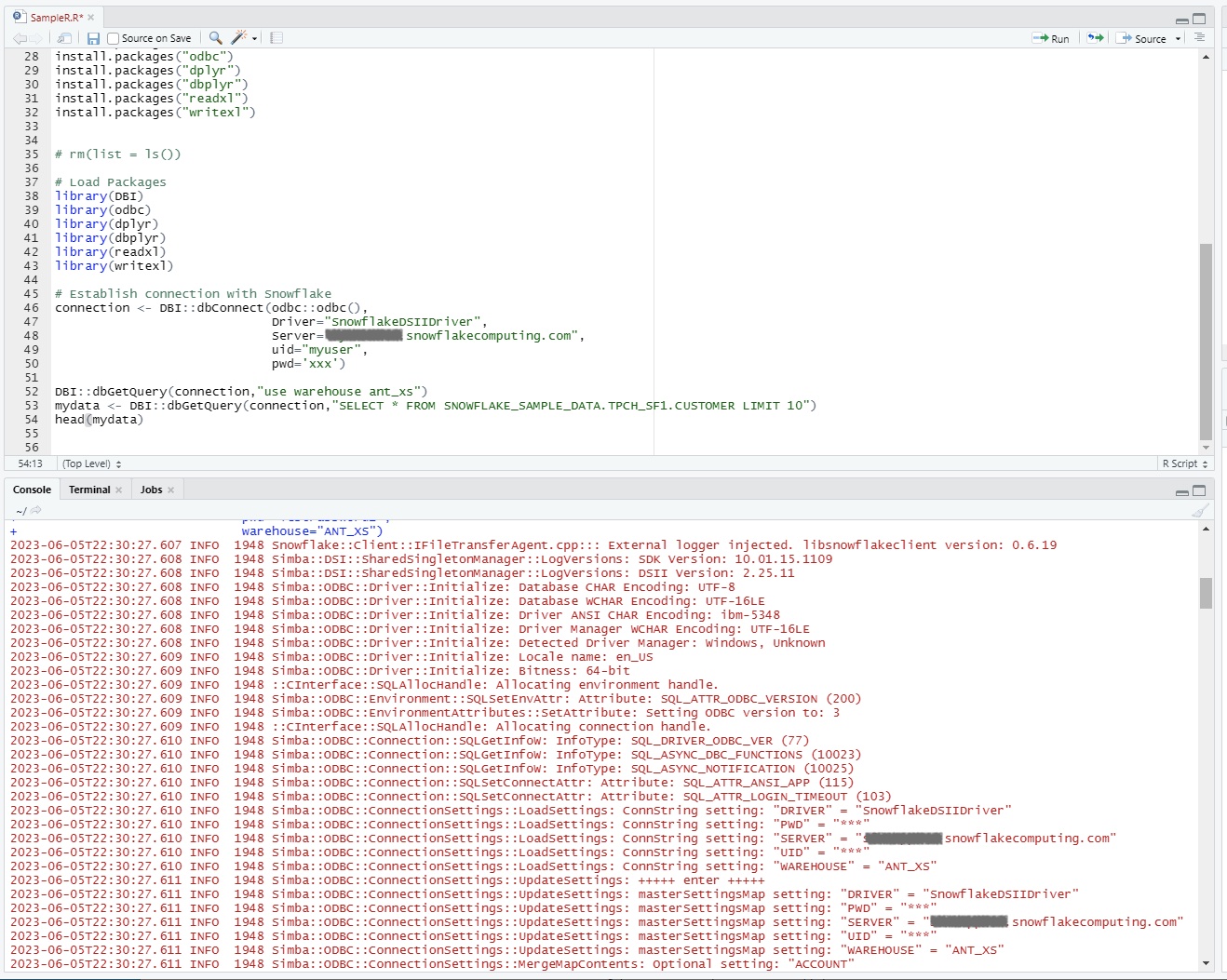Save SampleR.R using the save icon
The height and width of the screenshot is (980, 1227).
pos(93,38)
